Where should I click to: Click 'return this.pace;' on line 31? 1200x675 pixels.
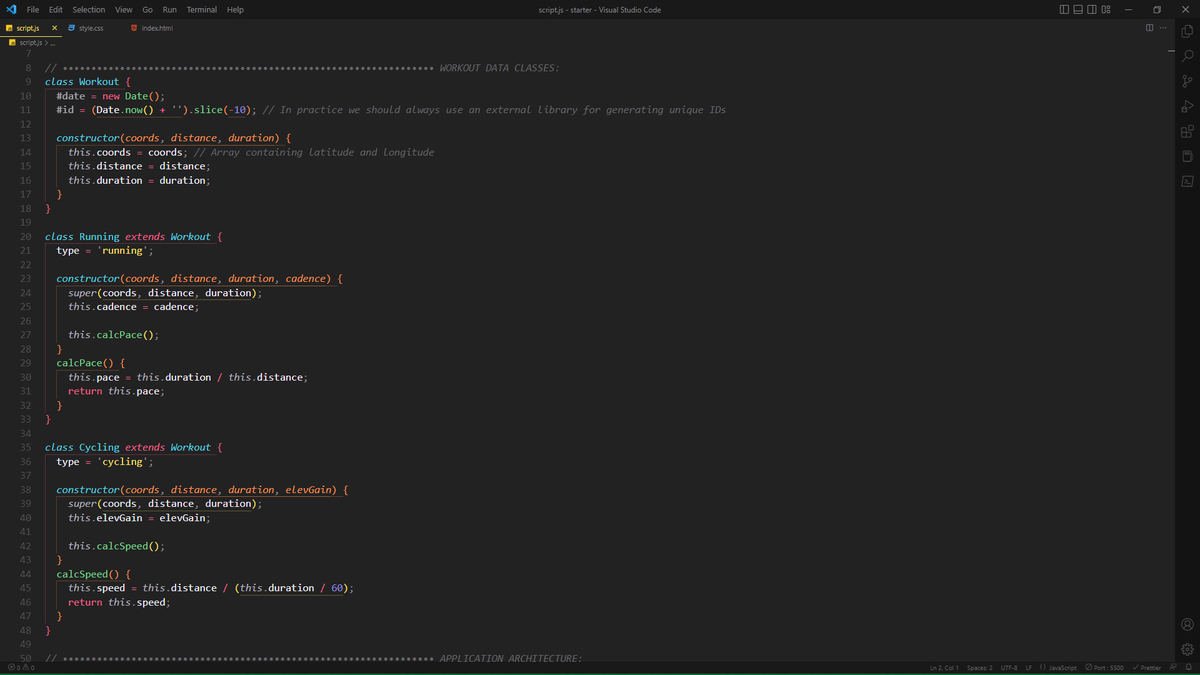(x=117, y=391)
